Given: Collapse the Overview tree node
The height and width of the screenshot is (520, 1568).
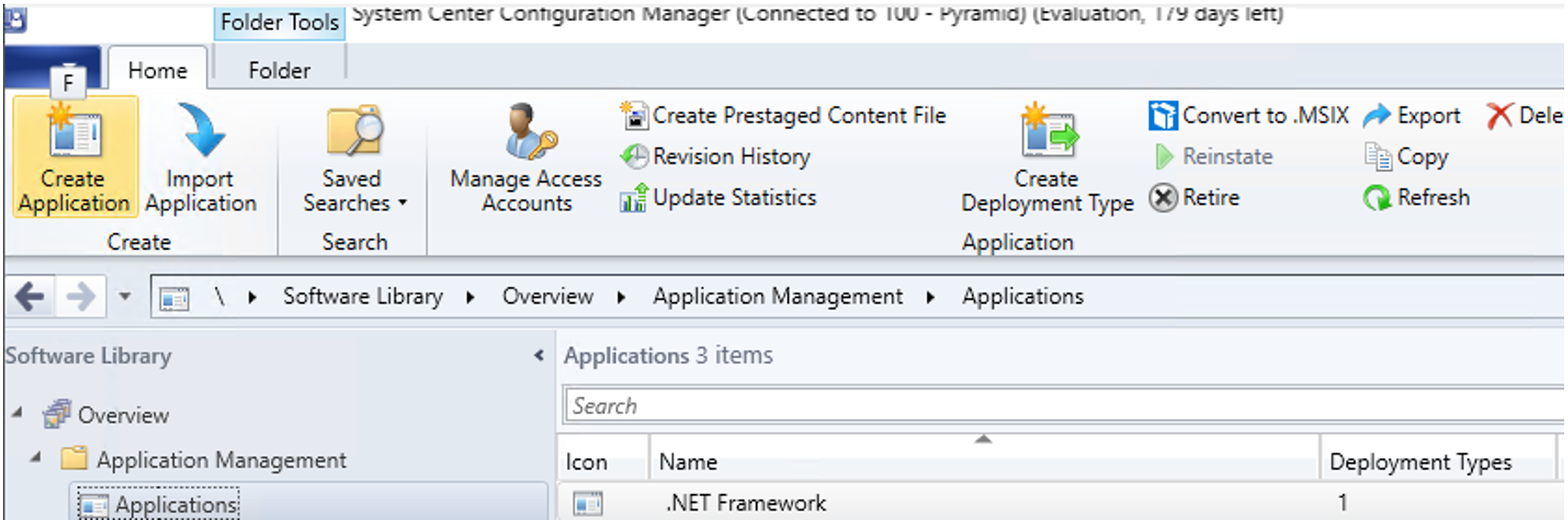Looking at the screenshot, I should click(x=17, y=413).
